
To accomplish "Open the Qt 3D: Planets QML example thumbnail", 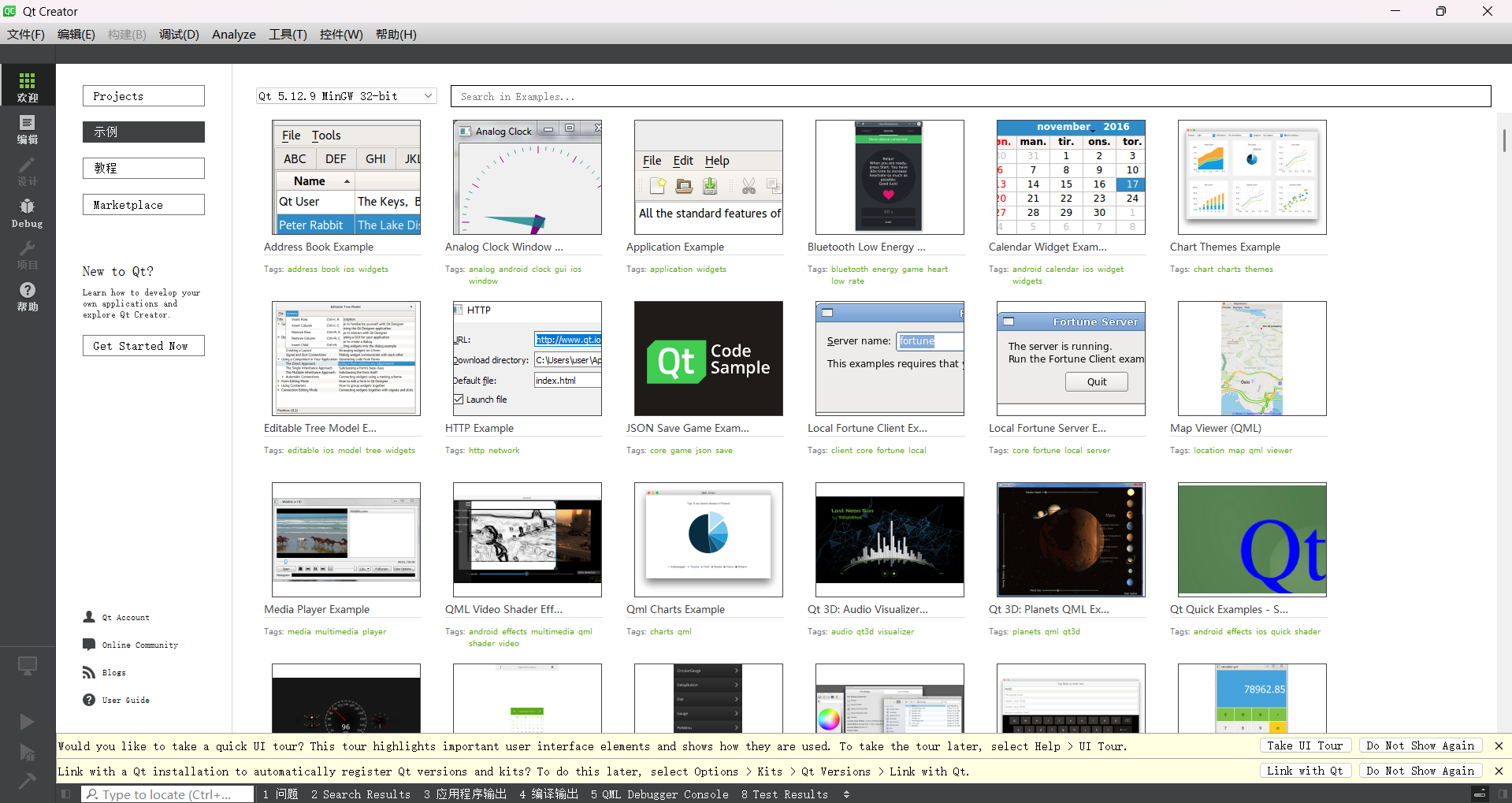I will [x=1071, y=540].
